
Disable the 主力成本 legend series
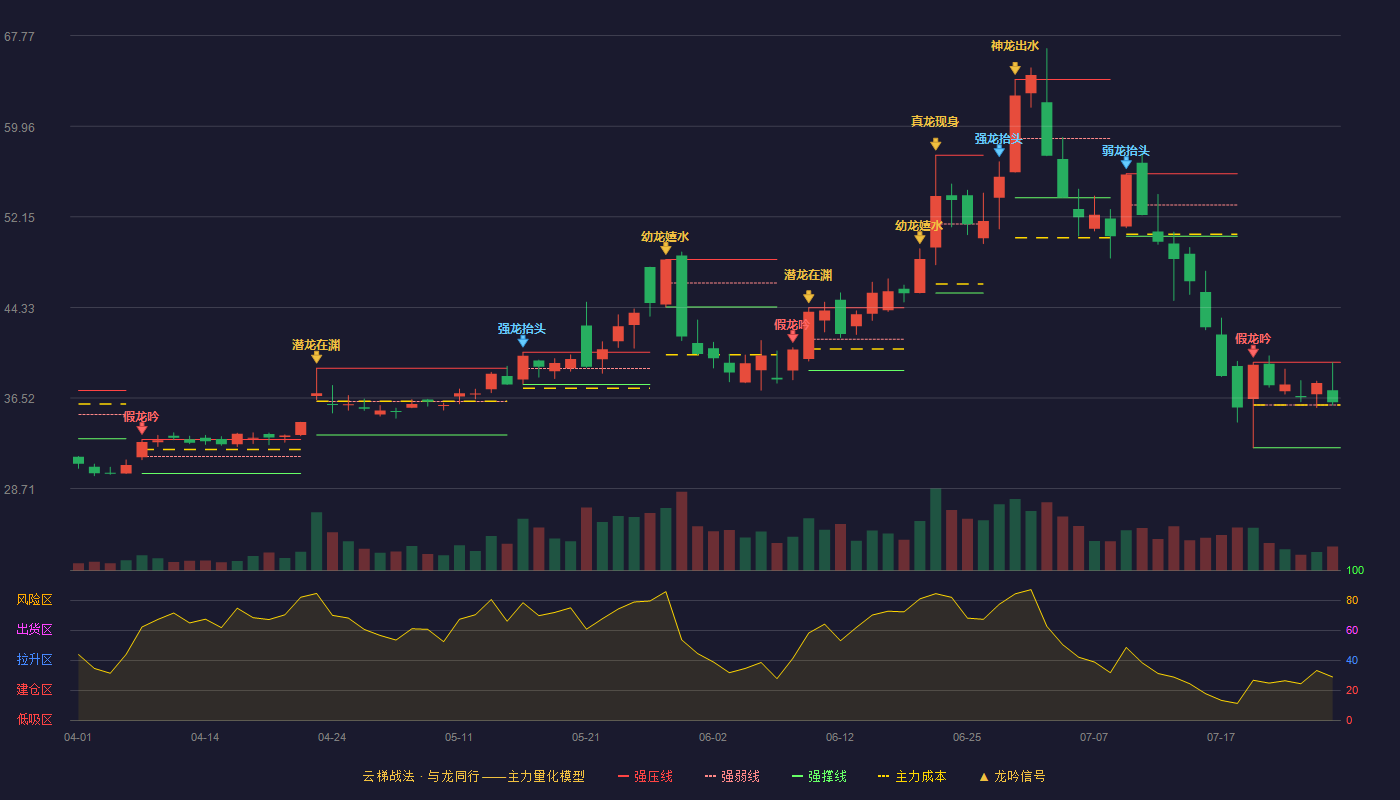coord(912,776)
